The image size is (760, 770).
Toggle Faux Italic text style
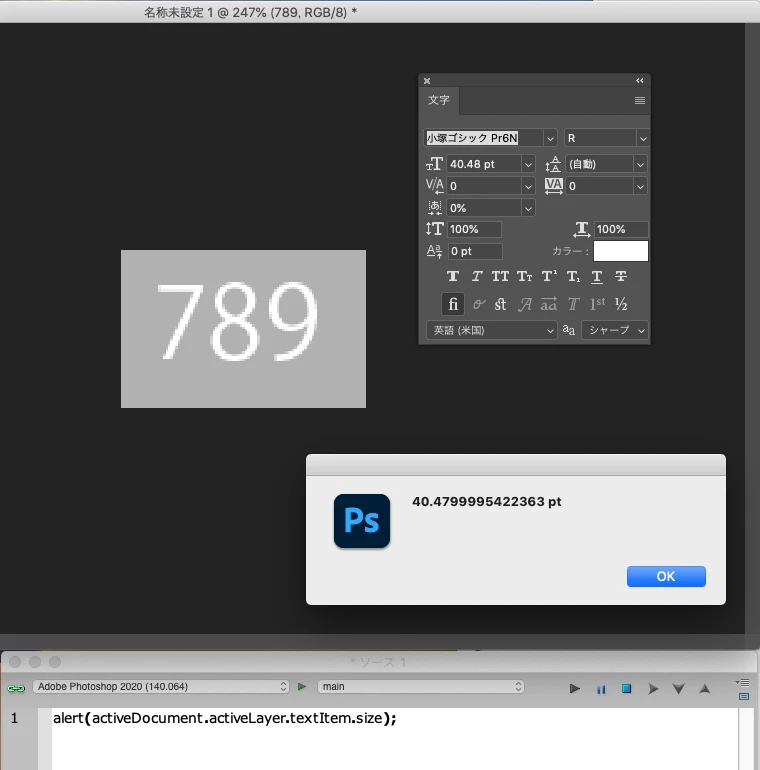point(477,276)
